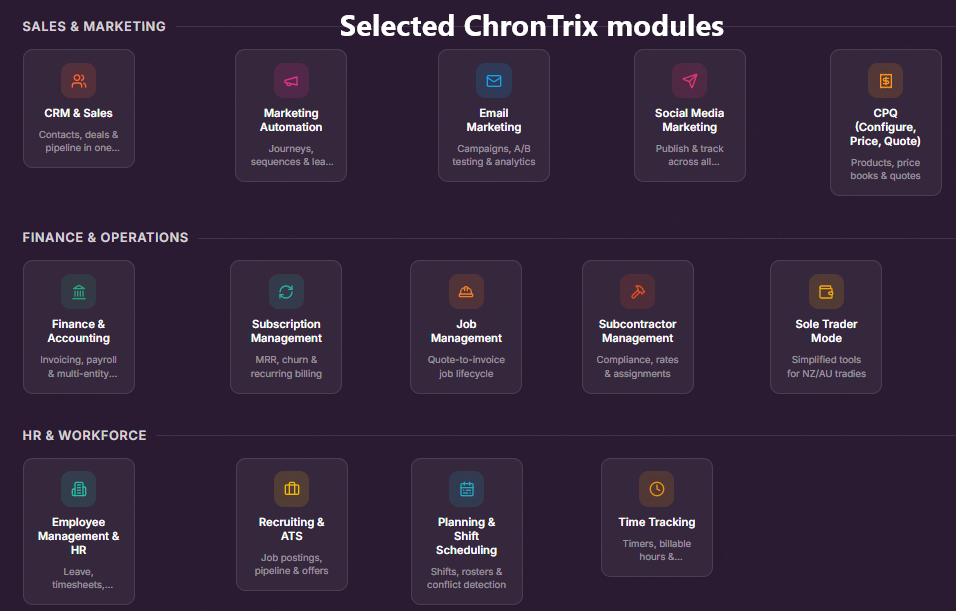Click the SALES & MARKETING section heading
Image resolution: width=956 pixels, height=611 pixels.
pos(94,26)
